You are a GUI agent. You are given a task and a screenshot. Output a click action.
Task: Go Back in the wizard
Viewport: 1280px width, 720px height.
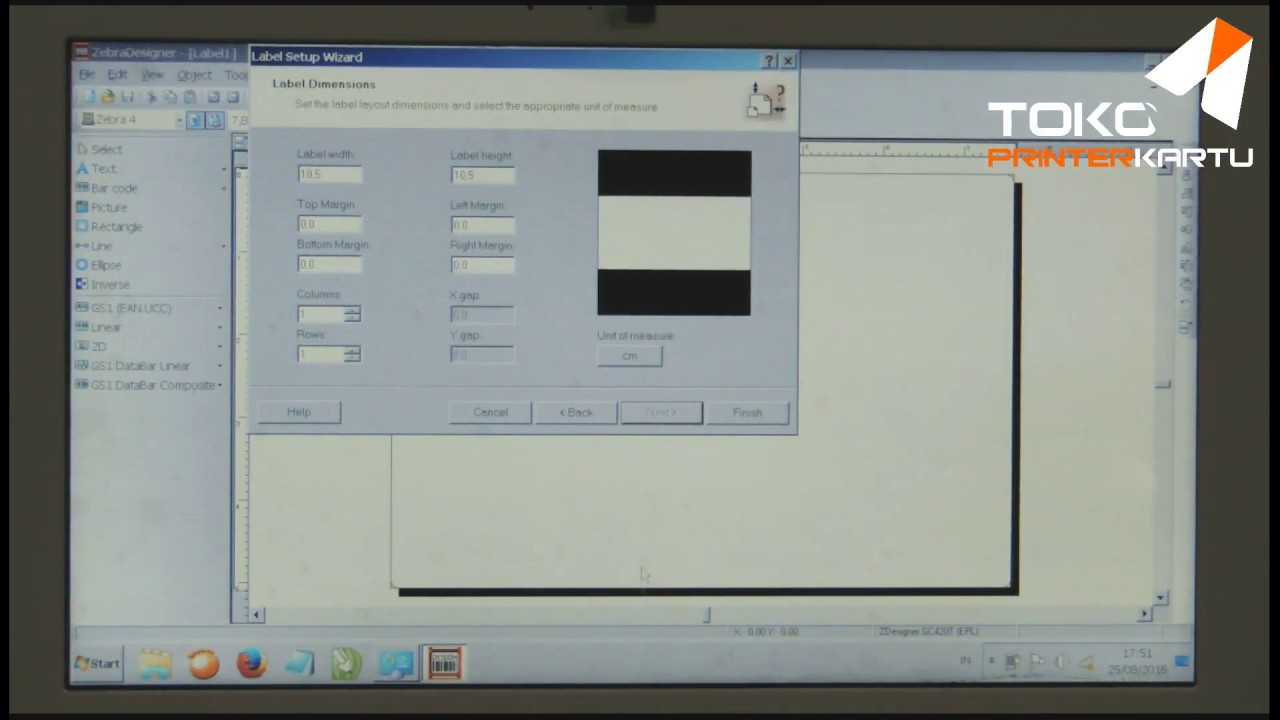pyautogui.click(x=576, y=412)
